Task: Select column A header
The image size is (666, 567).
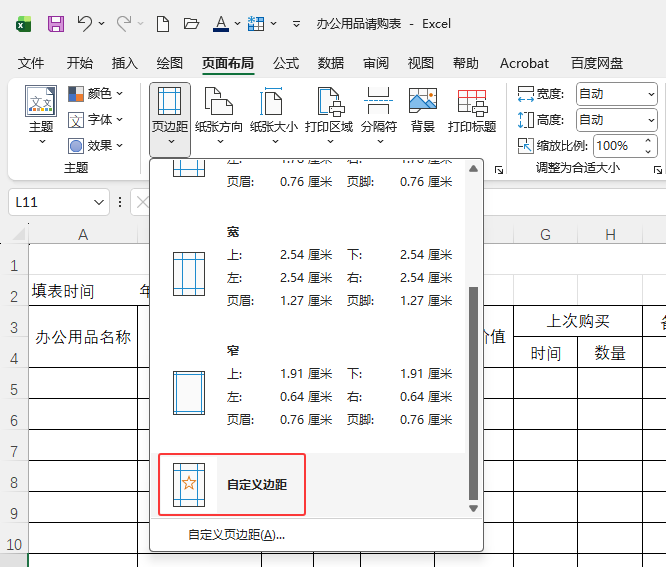Action: click(x=83, y=234)
